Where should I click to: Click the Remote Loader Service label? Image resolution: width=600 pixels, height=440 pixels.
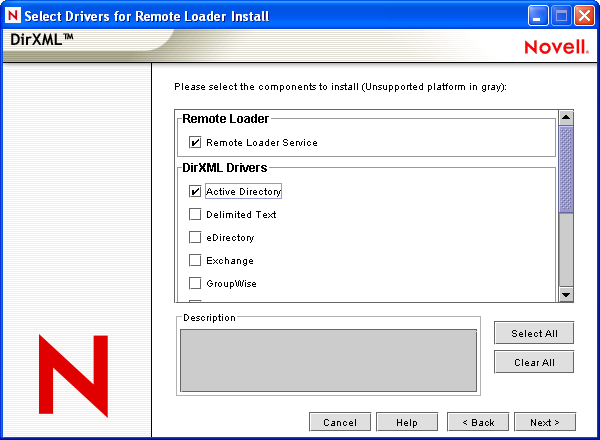coord(262,143)
